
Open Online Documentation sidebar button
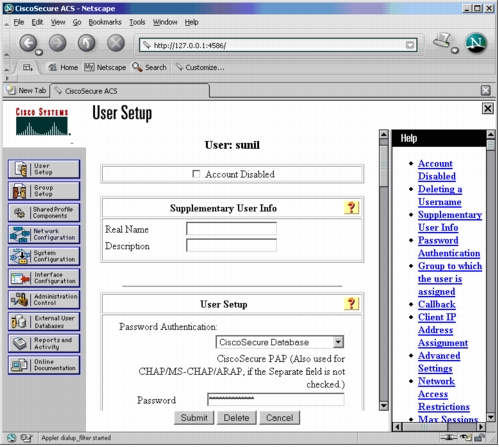[x=44, y=365]
